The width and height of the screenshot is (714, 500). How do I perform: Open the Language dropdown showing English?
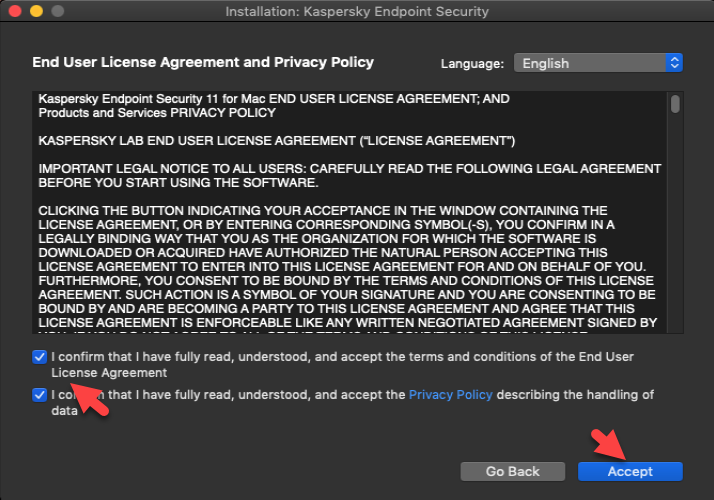click(598, 63)
